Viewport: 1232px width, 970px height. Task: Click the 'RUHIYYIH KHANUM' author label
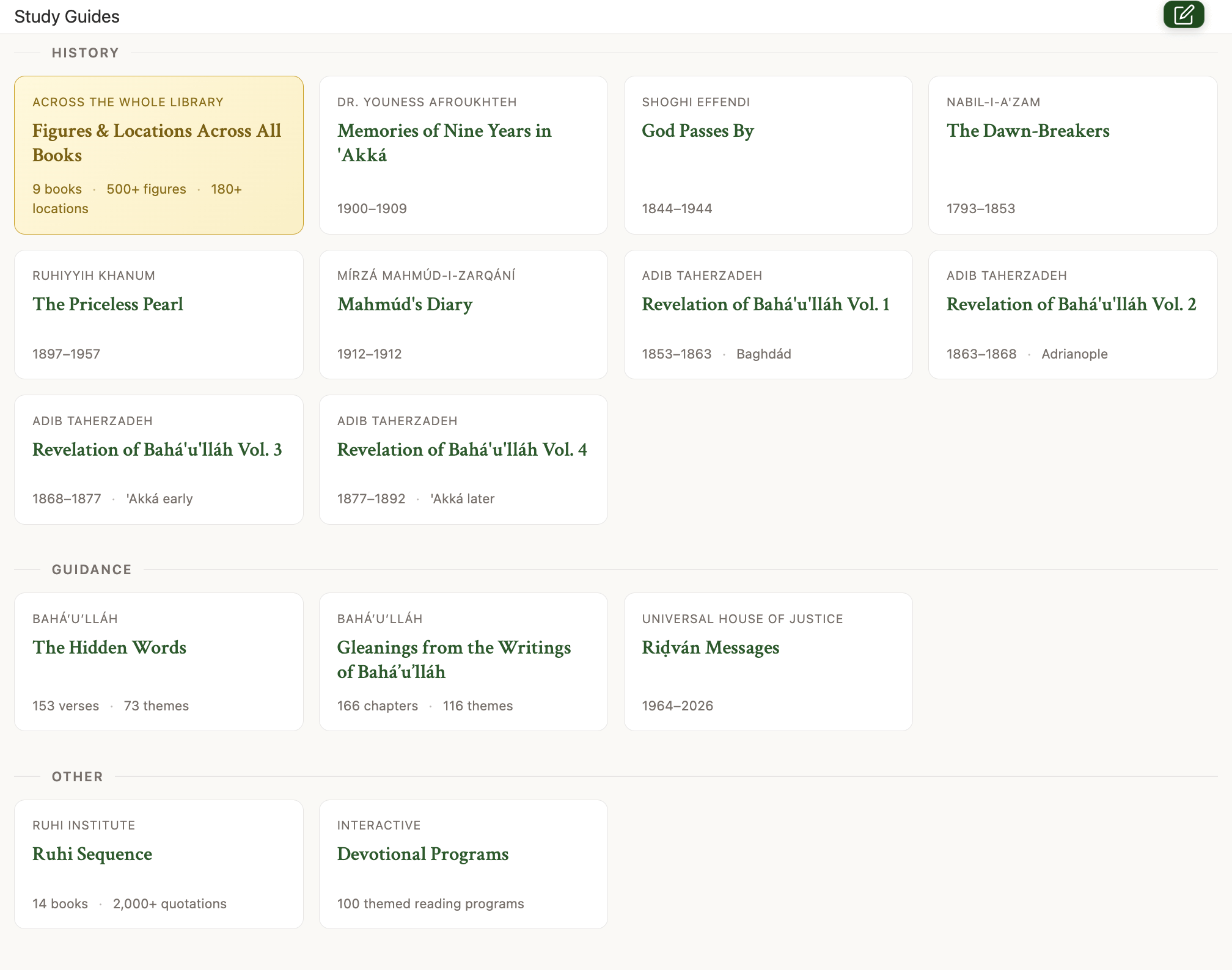tap(94, 275)
